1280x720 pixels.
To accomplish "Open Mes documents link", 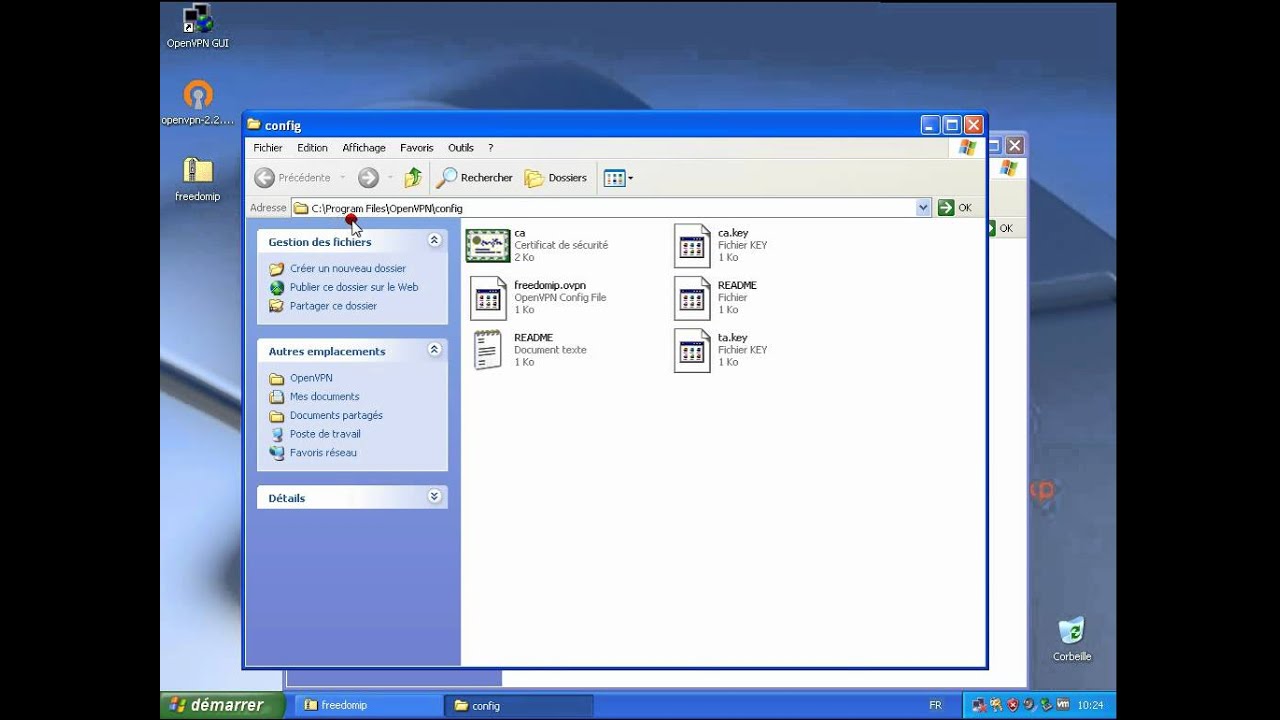I will [324, 397].
